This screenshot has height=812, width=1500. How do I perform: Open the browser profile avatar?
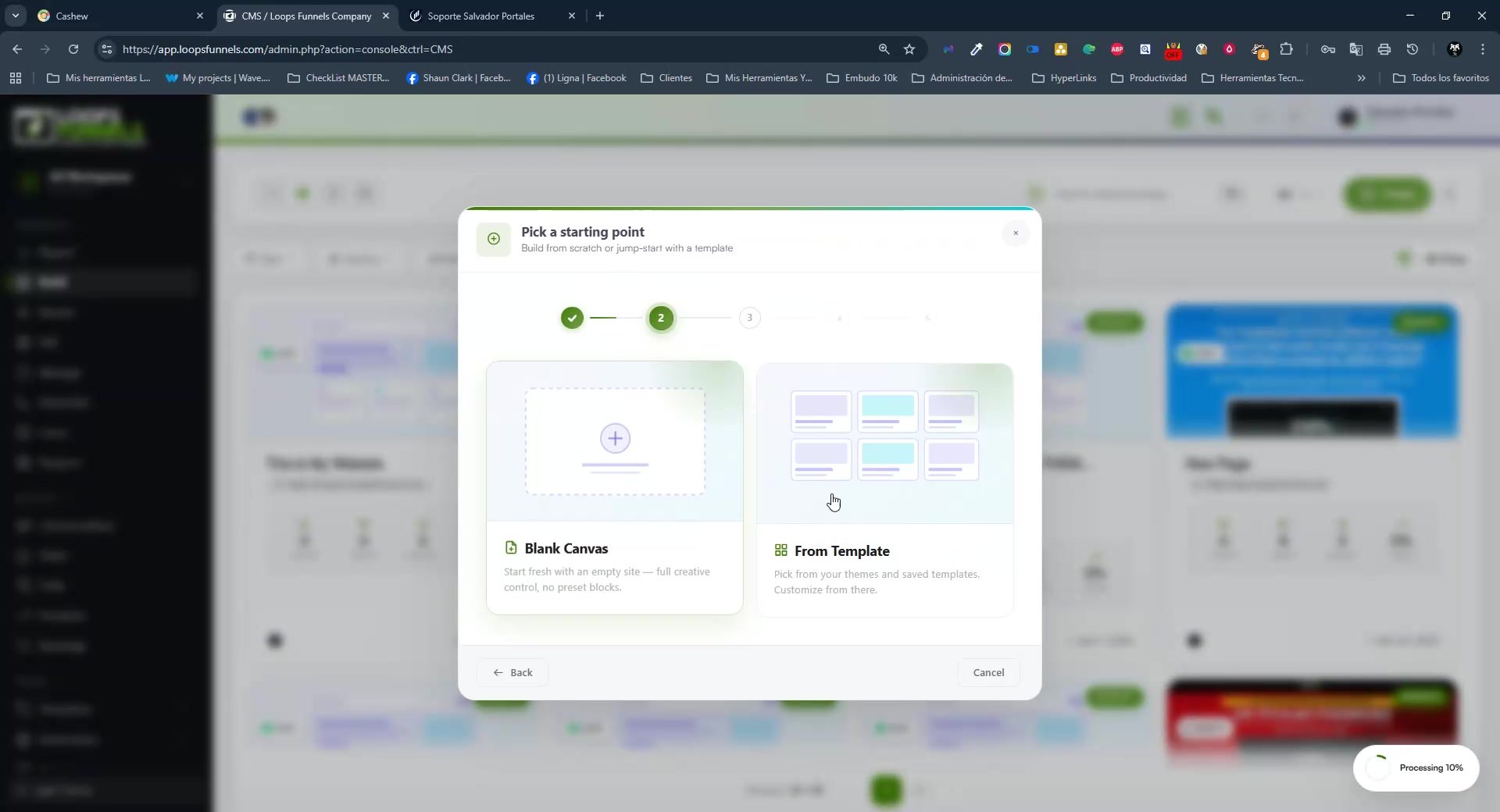click(x=1455, y=49)
